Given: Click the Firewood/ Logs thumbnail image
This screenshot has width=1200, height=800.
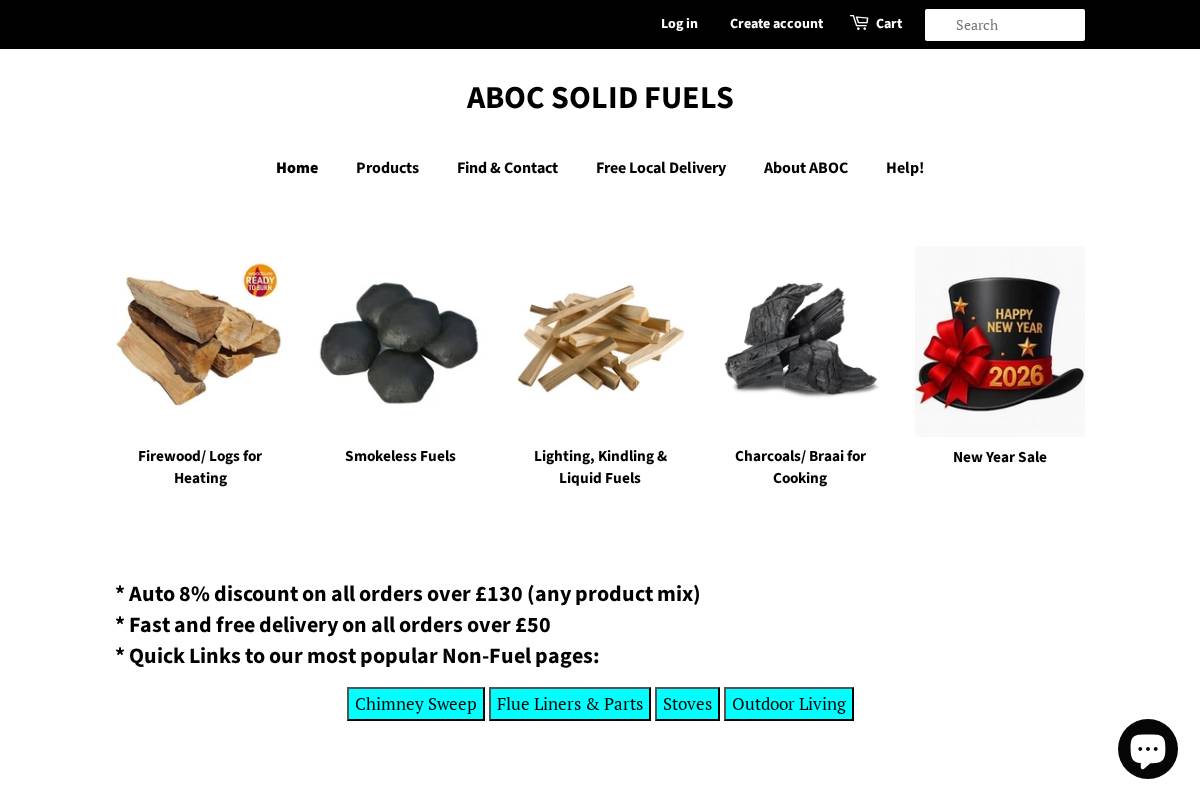Looking at the screenshot, I should pos(200,341).
